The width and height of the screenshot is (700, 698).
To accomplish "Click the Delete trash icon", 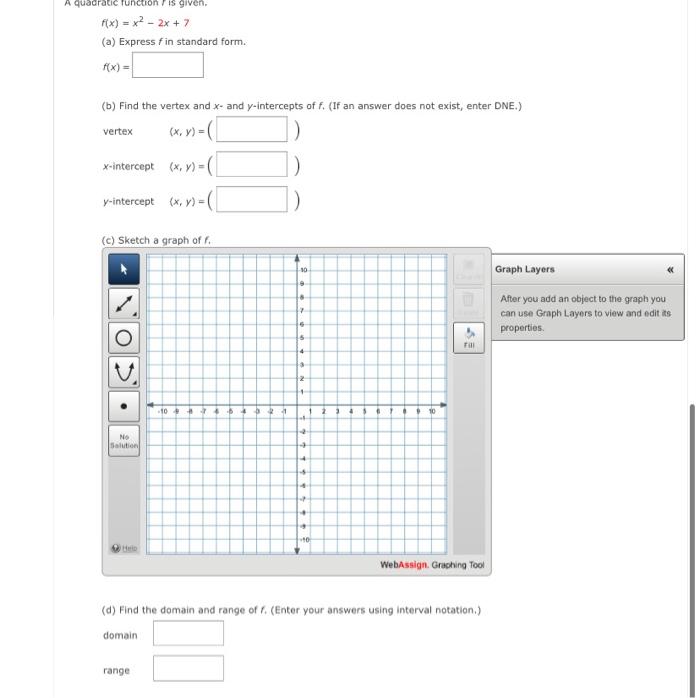I will [469, 303].
